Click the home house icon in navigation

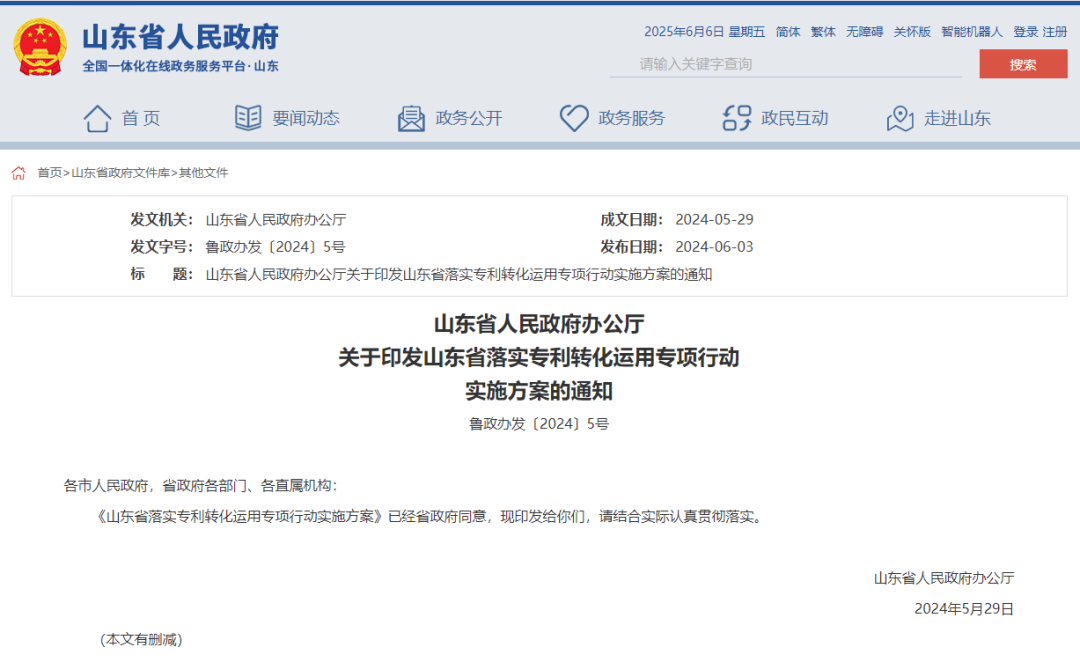click(97, 118)
